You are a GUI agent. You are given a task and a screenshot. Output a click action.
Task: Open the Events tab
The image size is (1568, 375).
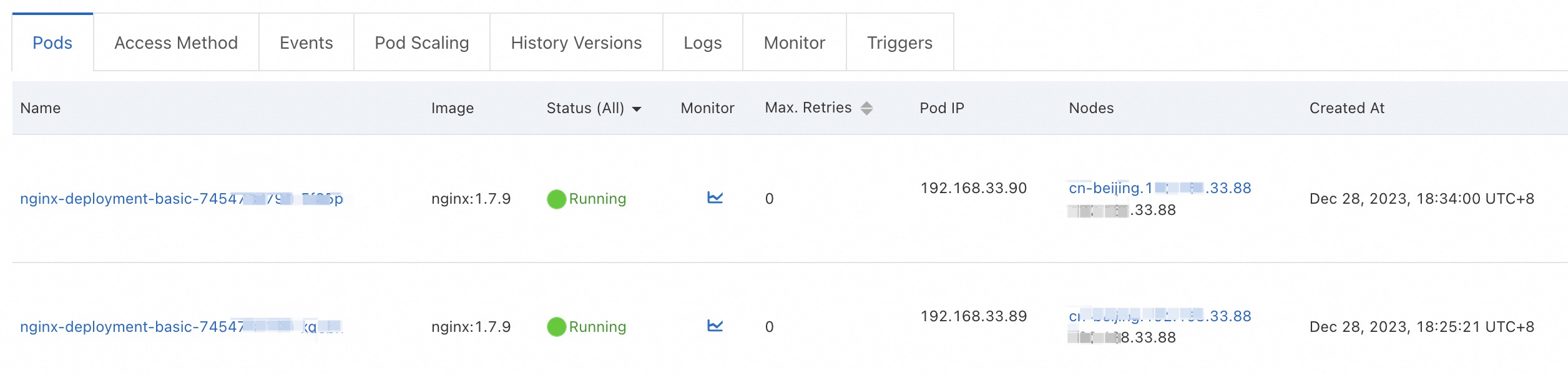tap(306, 42)
